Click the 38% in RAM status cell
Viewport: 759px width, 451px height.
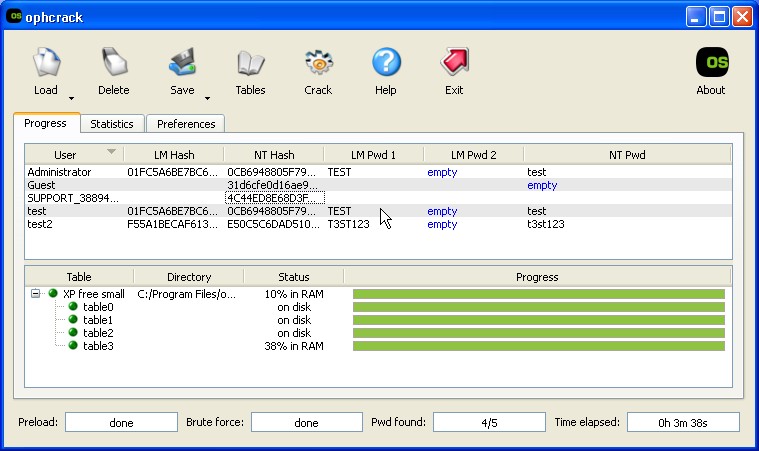[x=294, y=346]
